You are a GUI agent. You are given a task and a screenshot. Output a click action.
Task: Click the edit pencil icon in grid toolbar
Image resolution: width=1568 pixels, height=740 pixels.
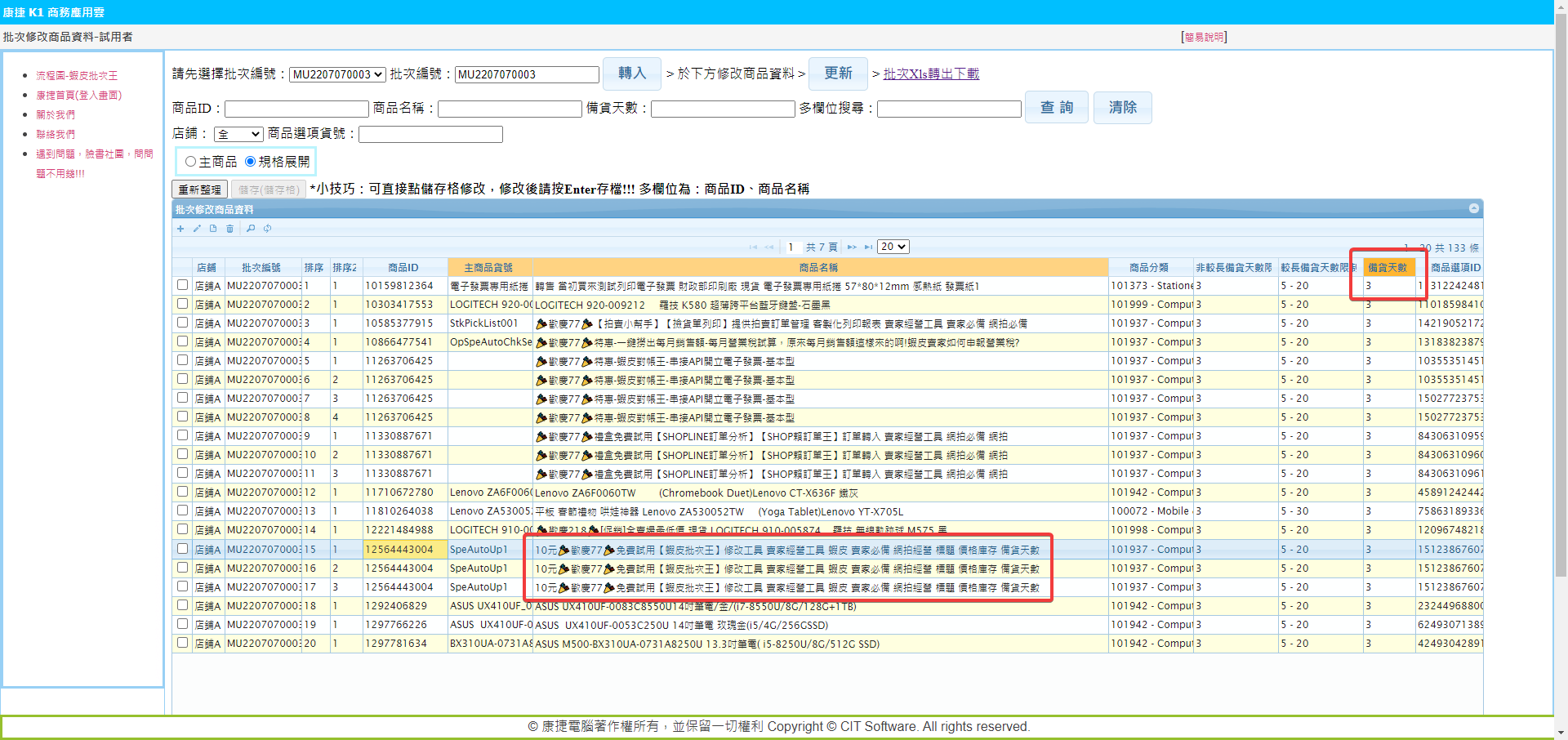pos(197,229)
